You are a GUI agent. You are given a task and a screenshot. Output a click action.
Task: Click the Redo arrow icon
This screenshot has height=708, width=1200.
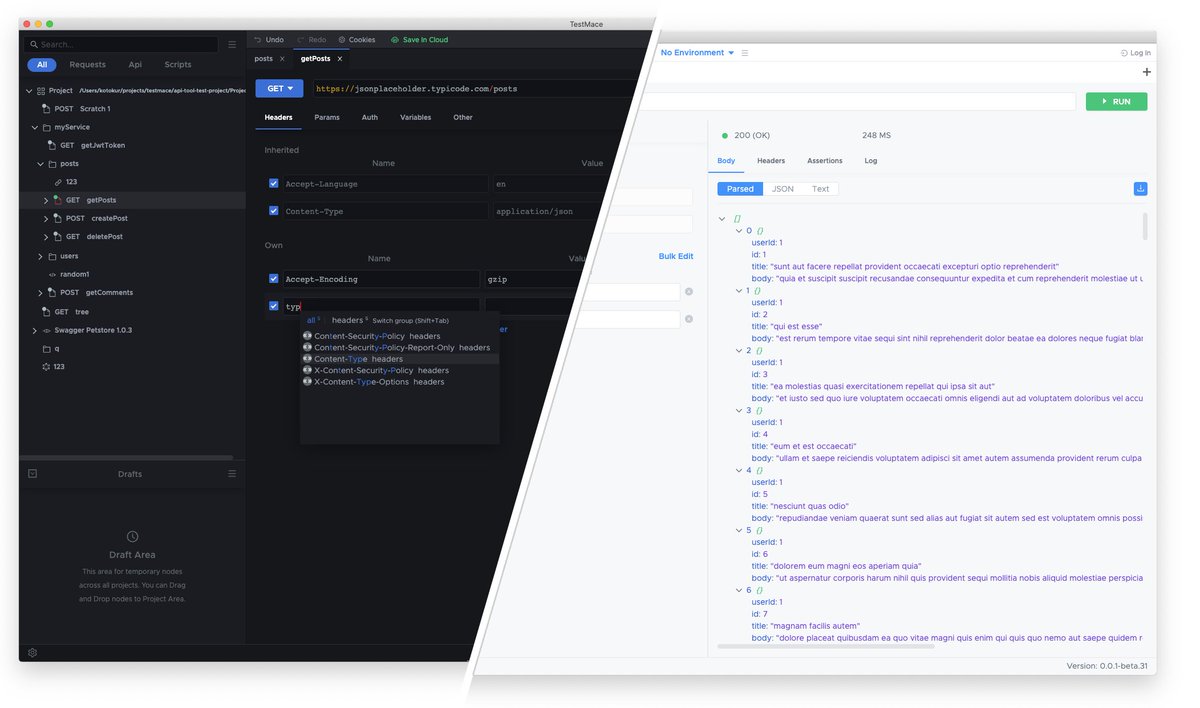pos(300,40)
